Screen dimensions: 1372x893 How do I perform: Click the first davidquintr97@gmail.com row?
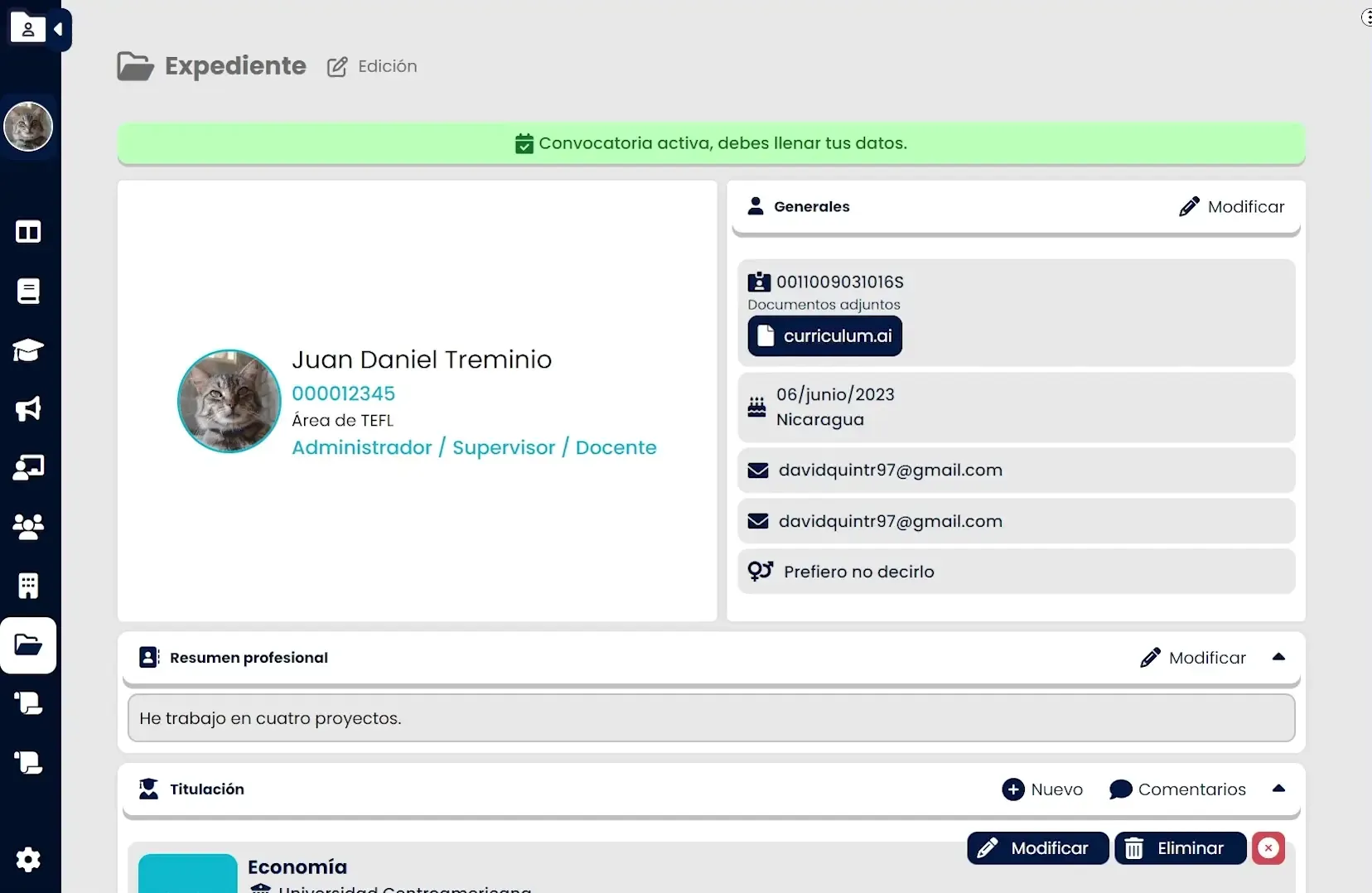1016,471
